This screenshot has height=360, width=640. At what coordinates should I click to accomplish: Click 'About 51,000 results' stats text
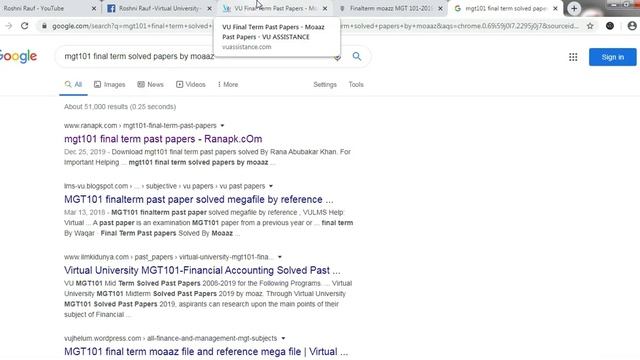click(x=120, y=107)
